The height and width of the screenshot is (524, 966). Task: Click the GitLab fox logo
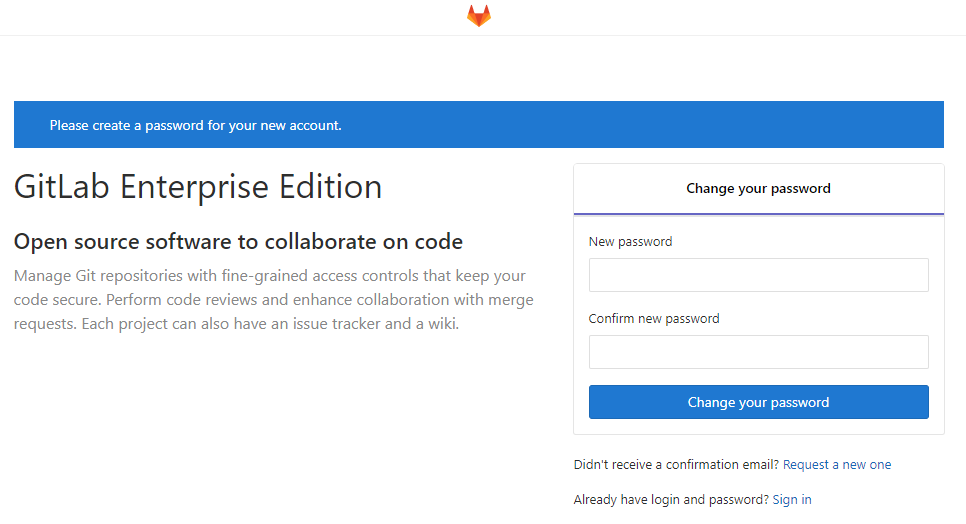479,16
